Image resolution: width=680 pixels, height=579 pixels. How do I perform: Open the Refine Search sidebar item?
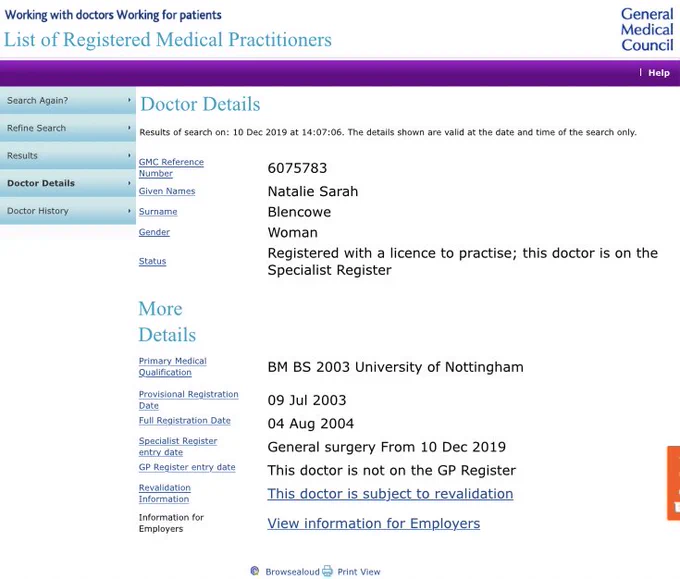coord(68,128)
